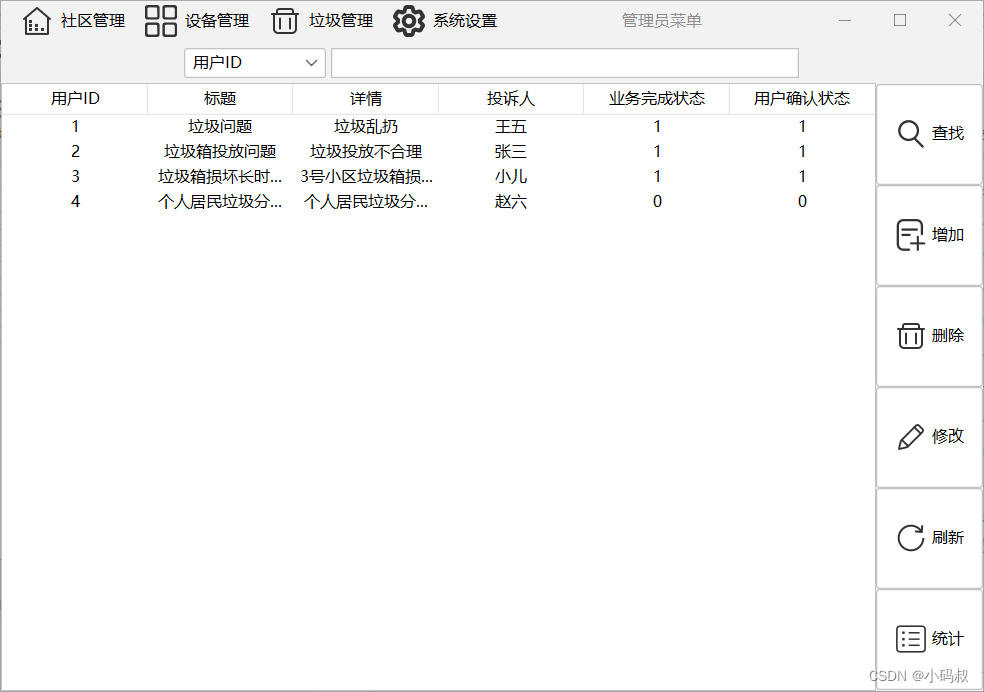This screenshot has width=984, height=692.
Task: Click 用户确认状态 value 1 in 王五 row
Action: click(x=802, y=127)
